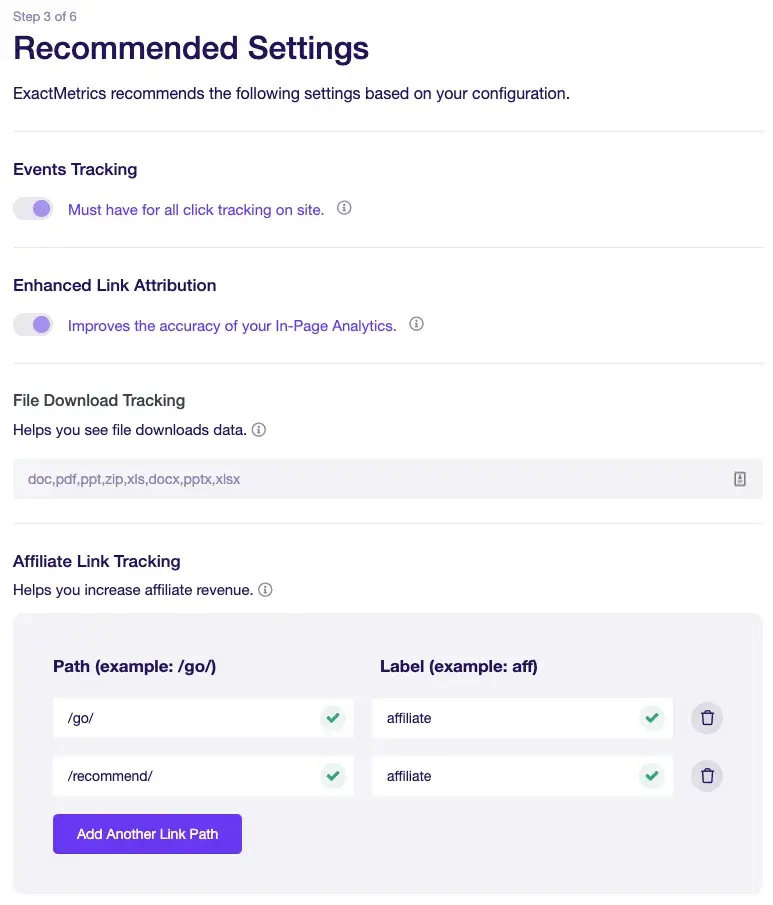
Task: Toggle the Enhanced Link Attribution switch
Action: [33, 325]
